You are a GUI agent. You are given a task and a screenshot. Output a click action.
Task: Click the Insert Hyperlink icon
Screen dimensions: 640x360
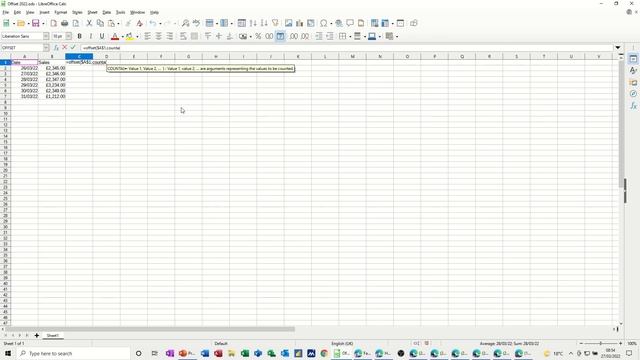(339, 23)
